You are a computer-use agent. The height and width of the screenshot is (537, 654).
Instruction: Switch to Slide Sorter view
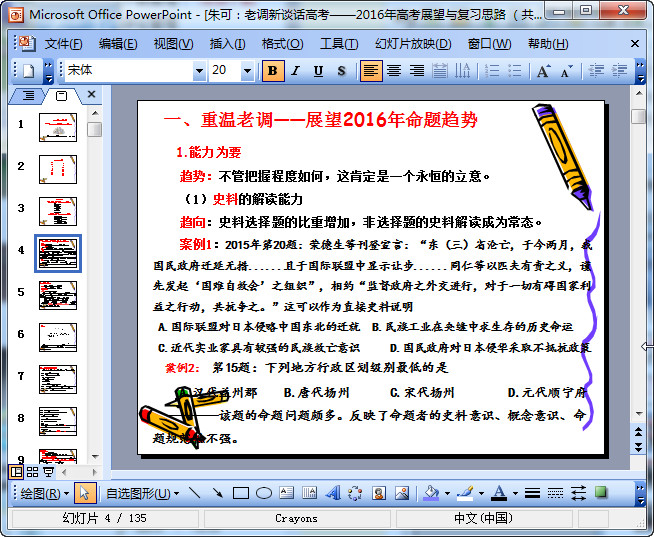coord(33,472)
